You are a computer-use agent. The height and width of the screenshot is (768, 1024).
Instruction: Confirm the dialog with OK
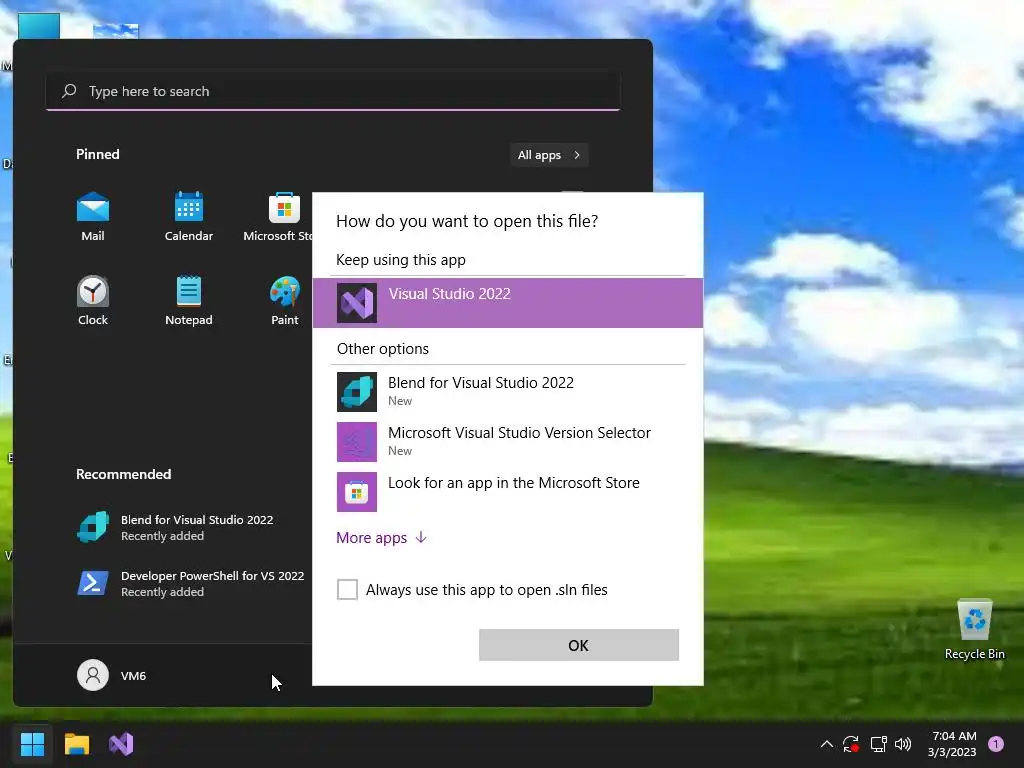point(579,645)
